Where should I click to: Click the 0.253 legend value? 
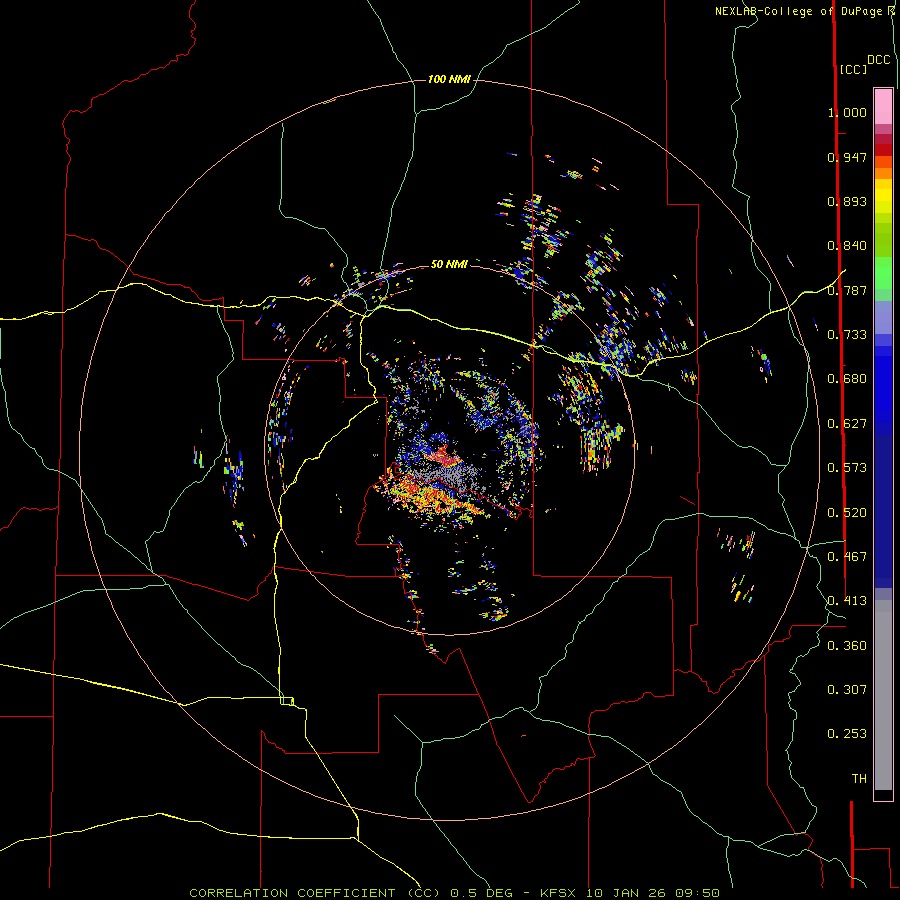[847, 734]
